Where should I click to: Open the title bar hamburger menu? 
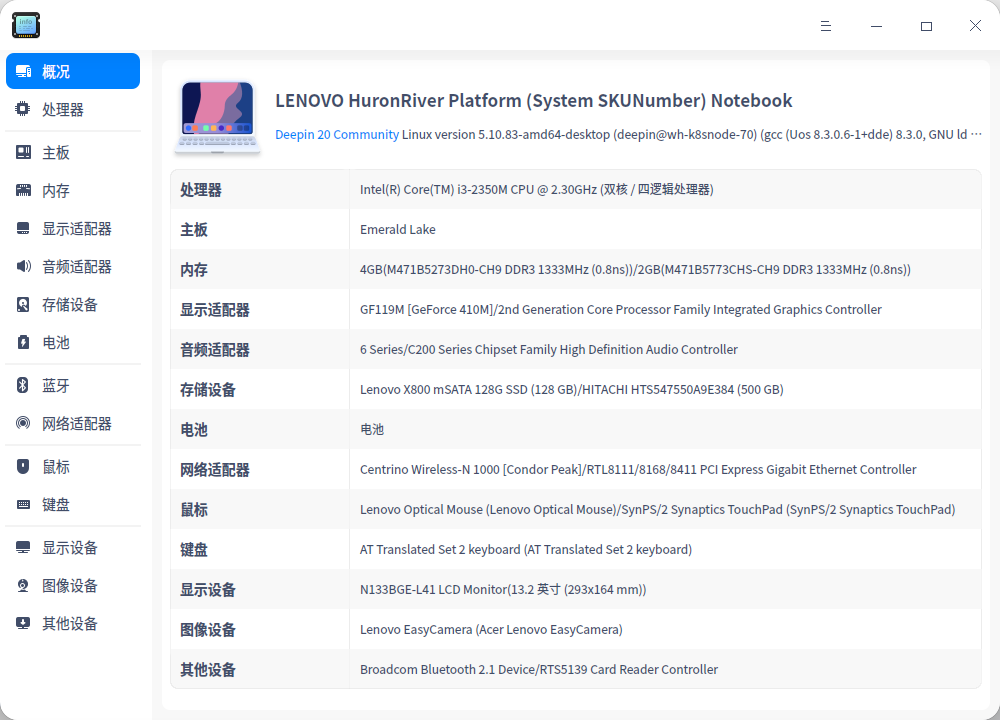pyautogui.click(x=826, y=25)
